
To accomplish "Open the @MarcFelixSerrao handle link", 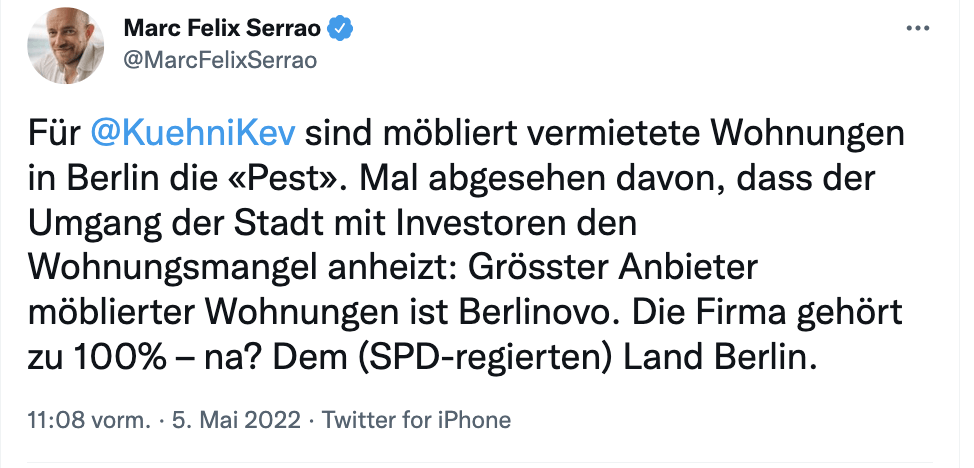I will pos(219,60).
